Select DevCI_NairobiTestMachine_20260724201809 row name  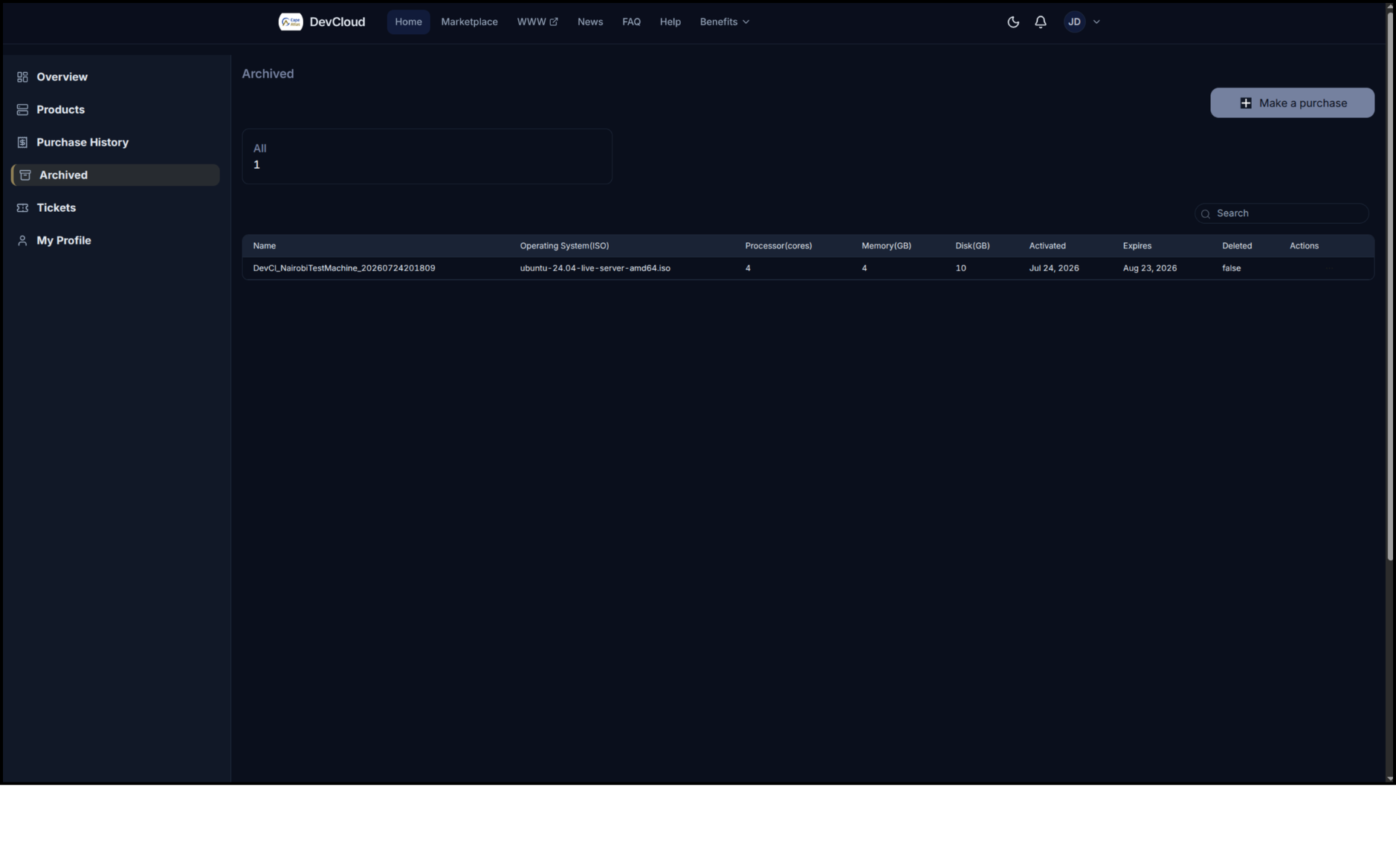tap(344, 268)
